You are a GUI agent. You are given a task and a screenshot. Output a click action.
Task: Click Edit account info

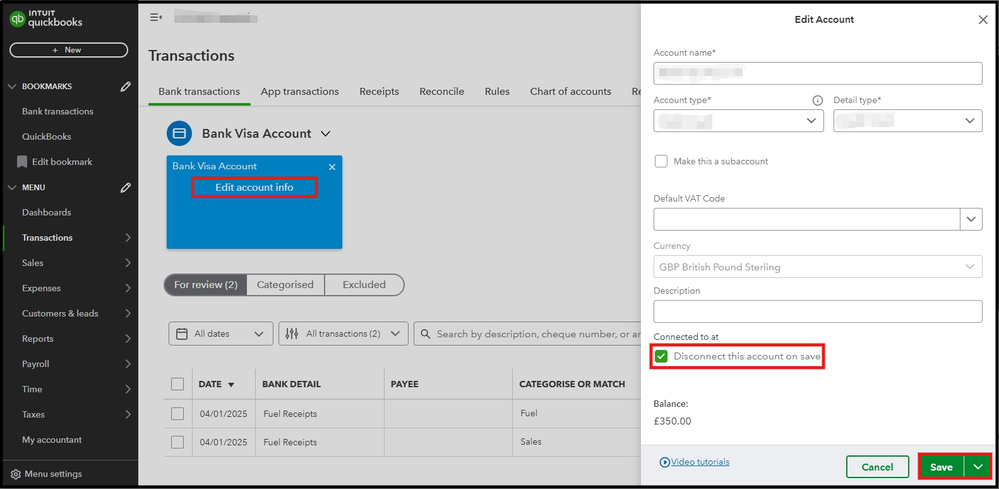pos(254,188)
